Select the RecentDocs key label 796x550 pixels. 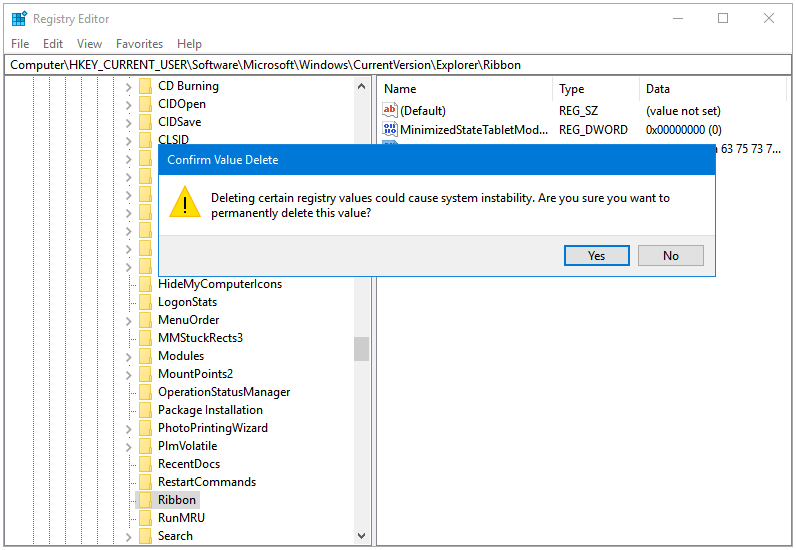tap(189, 464)
